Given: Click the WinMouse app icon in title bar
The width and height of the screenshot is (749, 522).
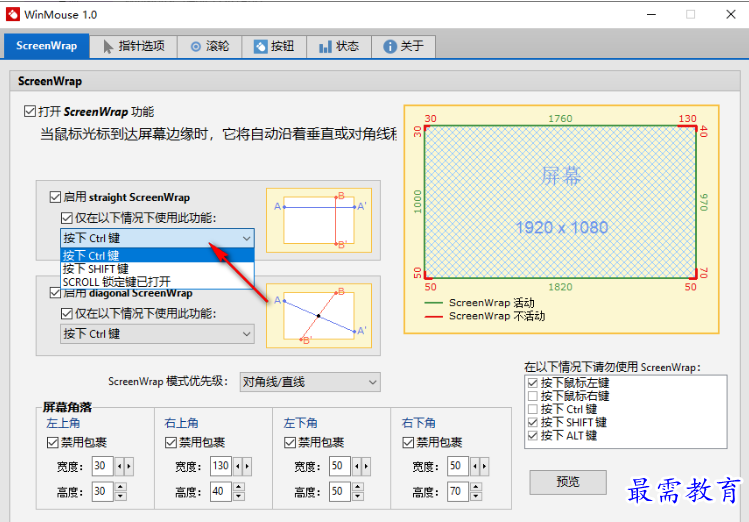Looking at the screenshot, I should [12, 14].
